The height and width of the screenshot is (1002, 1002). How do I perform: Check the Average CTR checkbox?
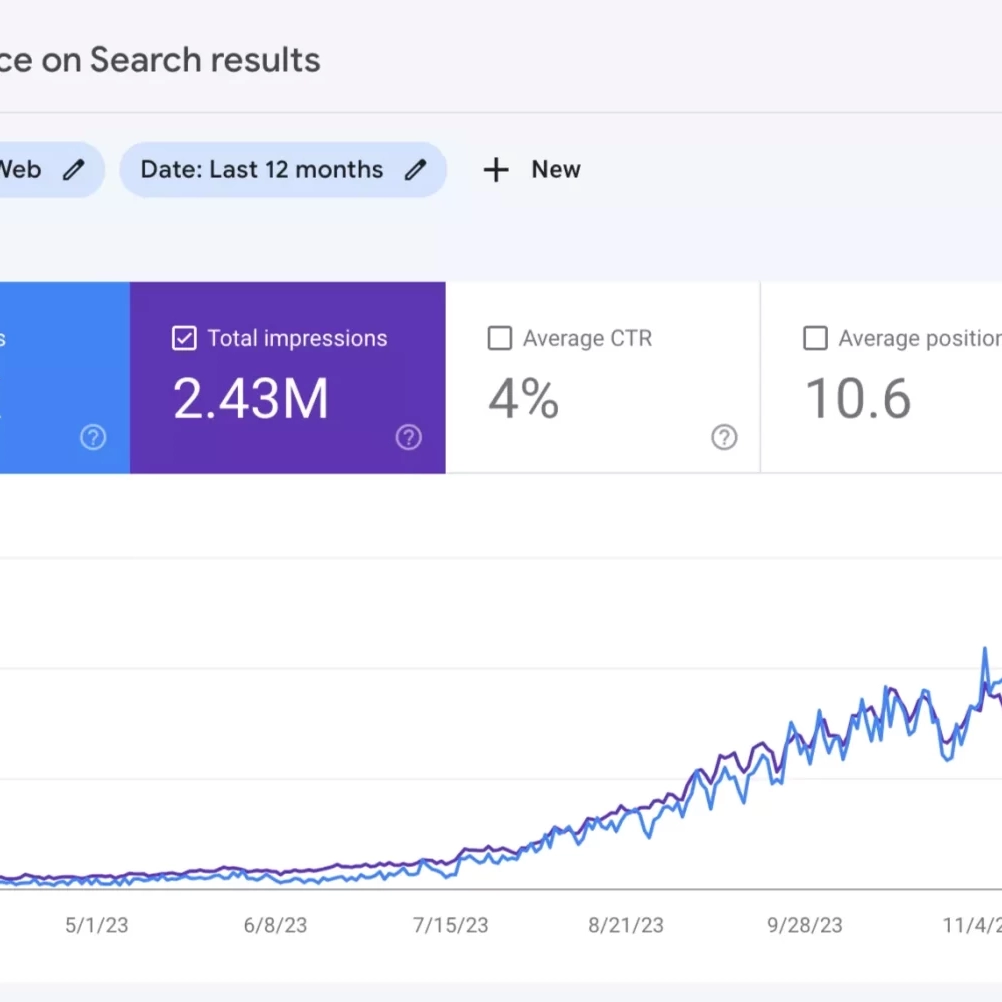click(500, 338)
